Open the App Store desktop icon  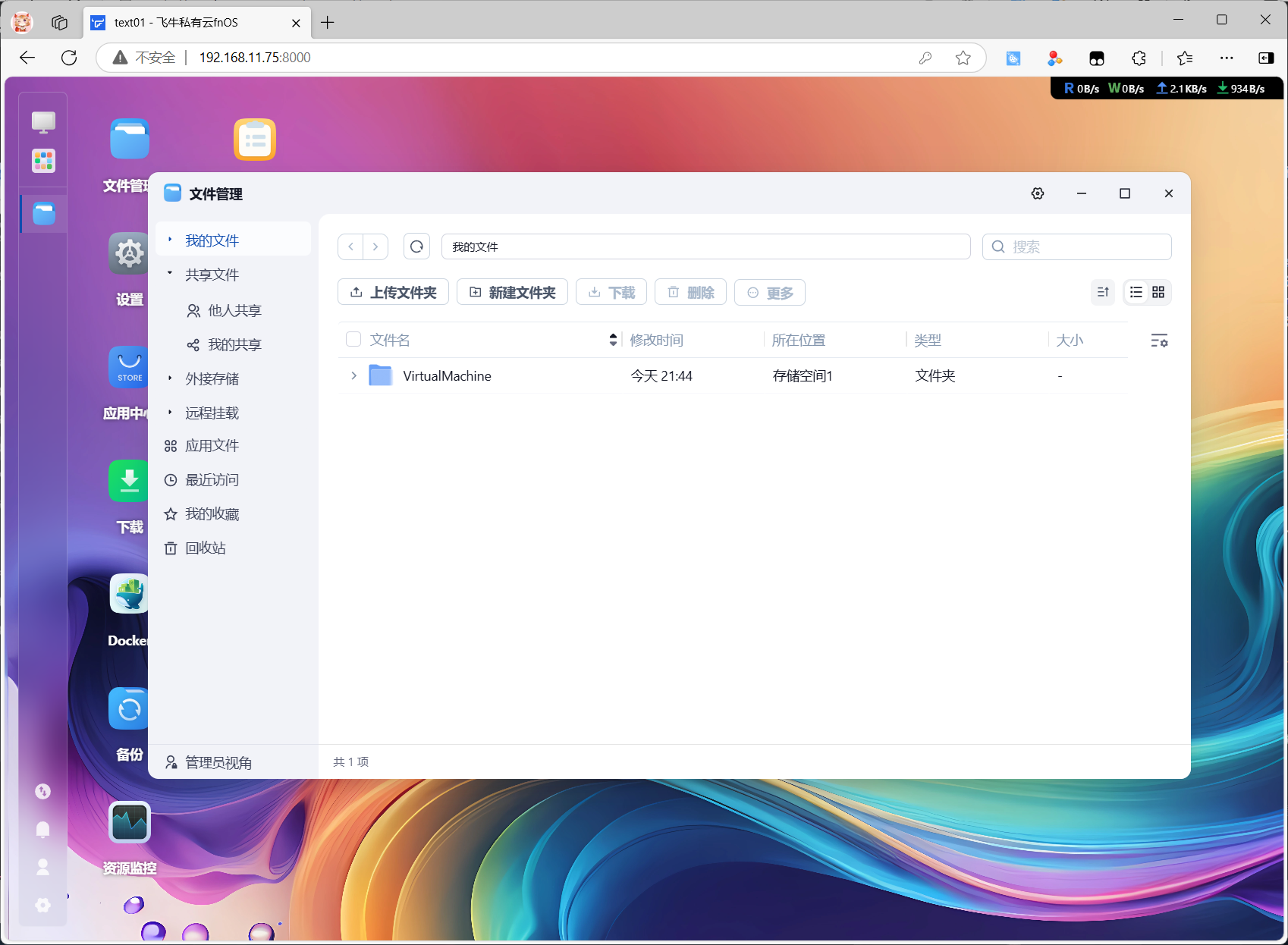pyautogui.click(x=129, y=367)
